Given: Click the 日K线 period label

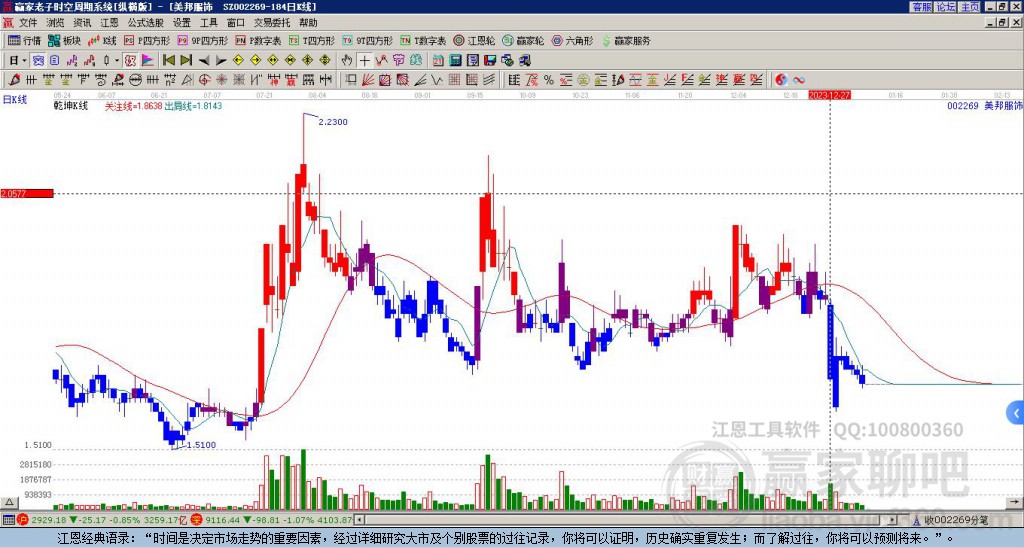Looking at the screenshot, I should click(x=15, y=100).
